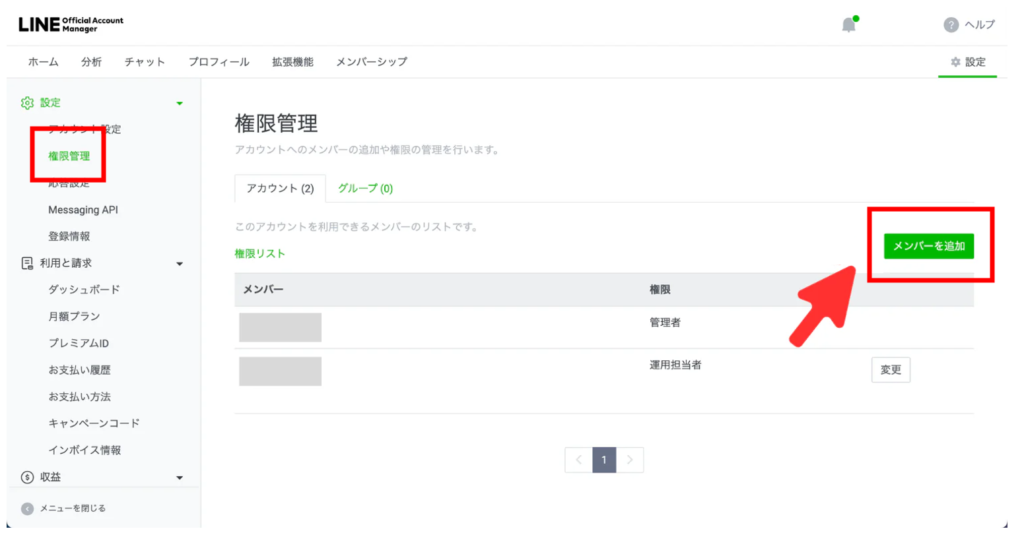Click the settings gear icon in sidebar
Image resolution: width=1024 pixels, height=533 pixels.
[x=27, y=103]
